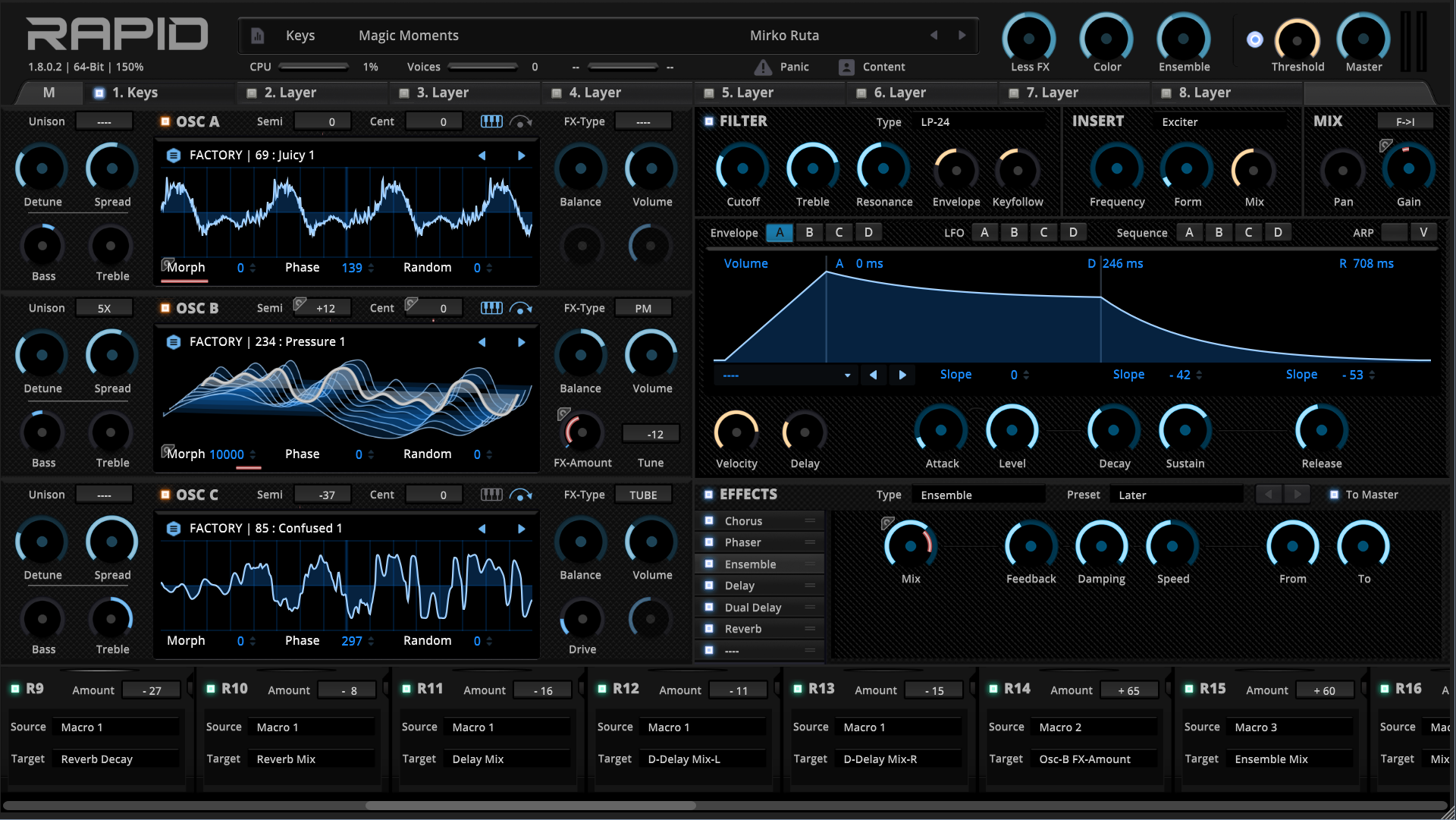The width and height of the screenshot is (1456, 820).
Task: Click the OSC B keyboard tracking icon
Action: click(491, 308)
